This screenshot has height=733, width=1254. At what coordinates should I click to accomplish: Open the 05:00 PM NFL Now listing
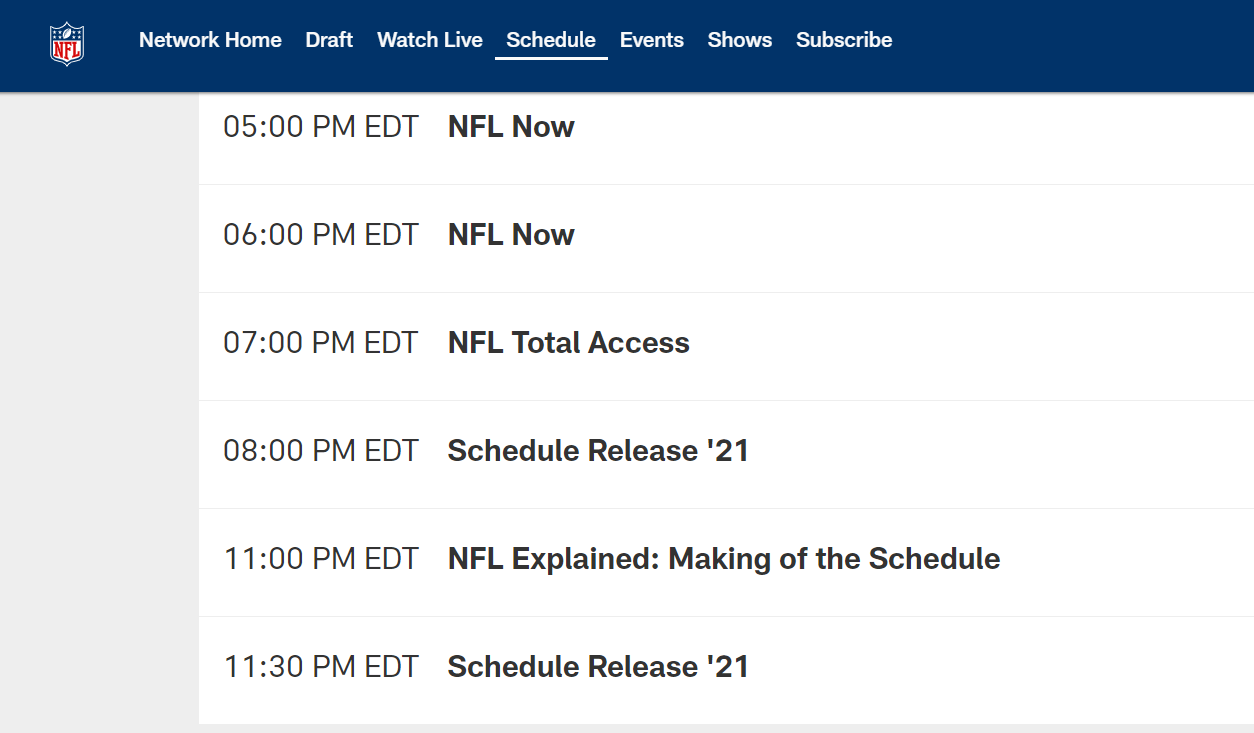coord(511,127)
